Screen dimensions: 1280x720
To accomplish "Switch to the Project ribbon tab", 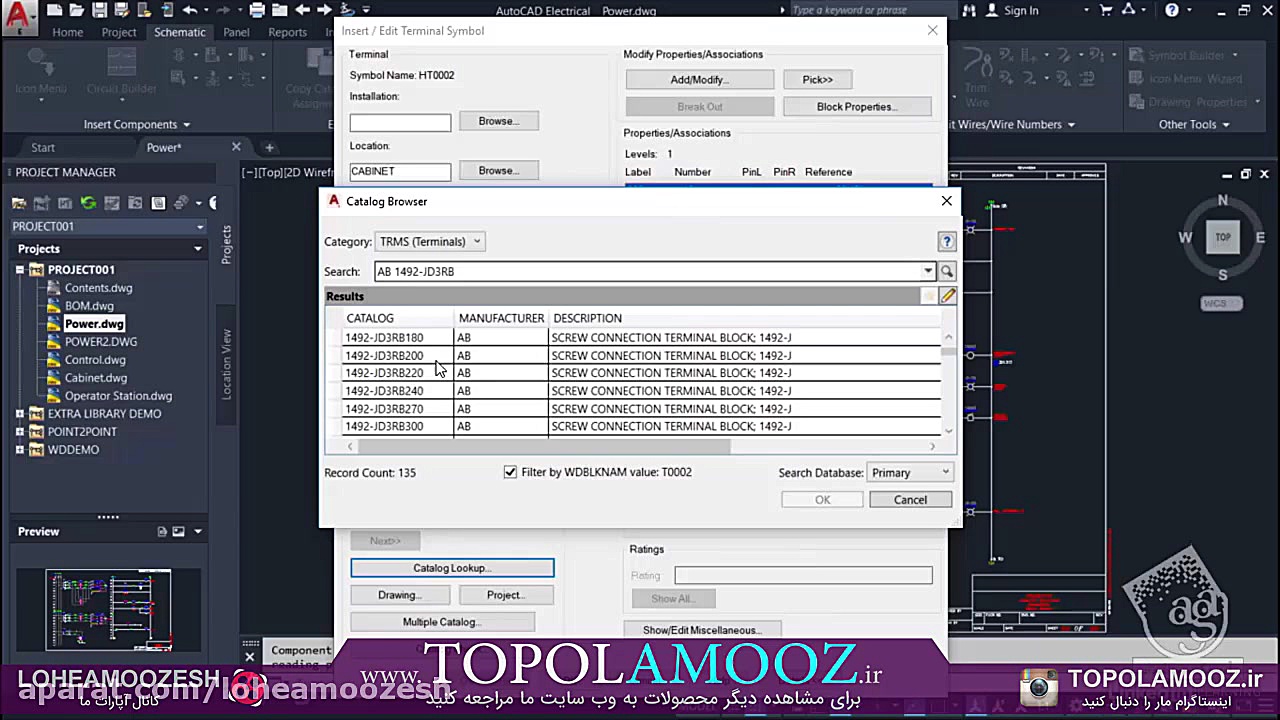I will 119,32.
